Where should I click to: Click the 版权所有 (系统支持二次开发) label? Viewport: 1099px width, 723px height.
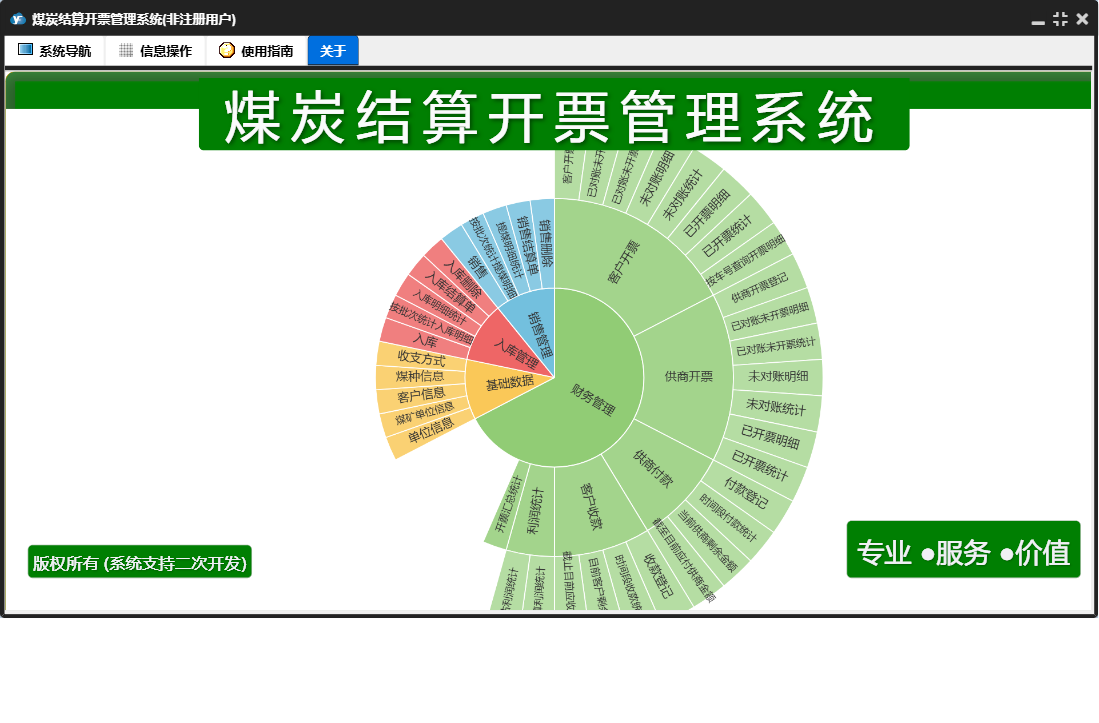pos(139,563)
